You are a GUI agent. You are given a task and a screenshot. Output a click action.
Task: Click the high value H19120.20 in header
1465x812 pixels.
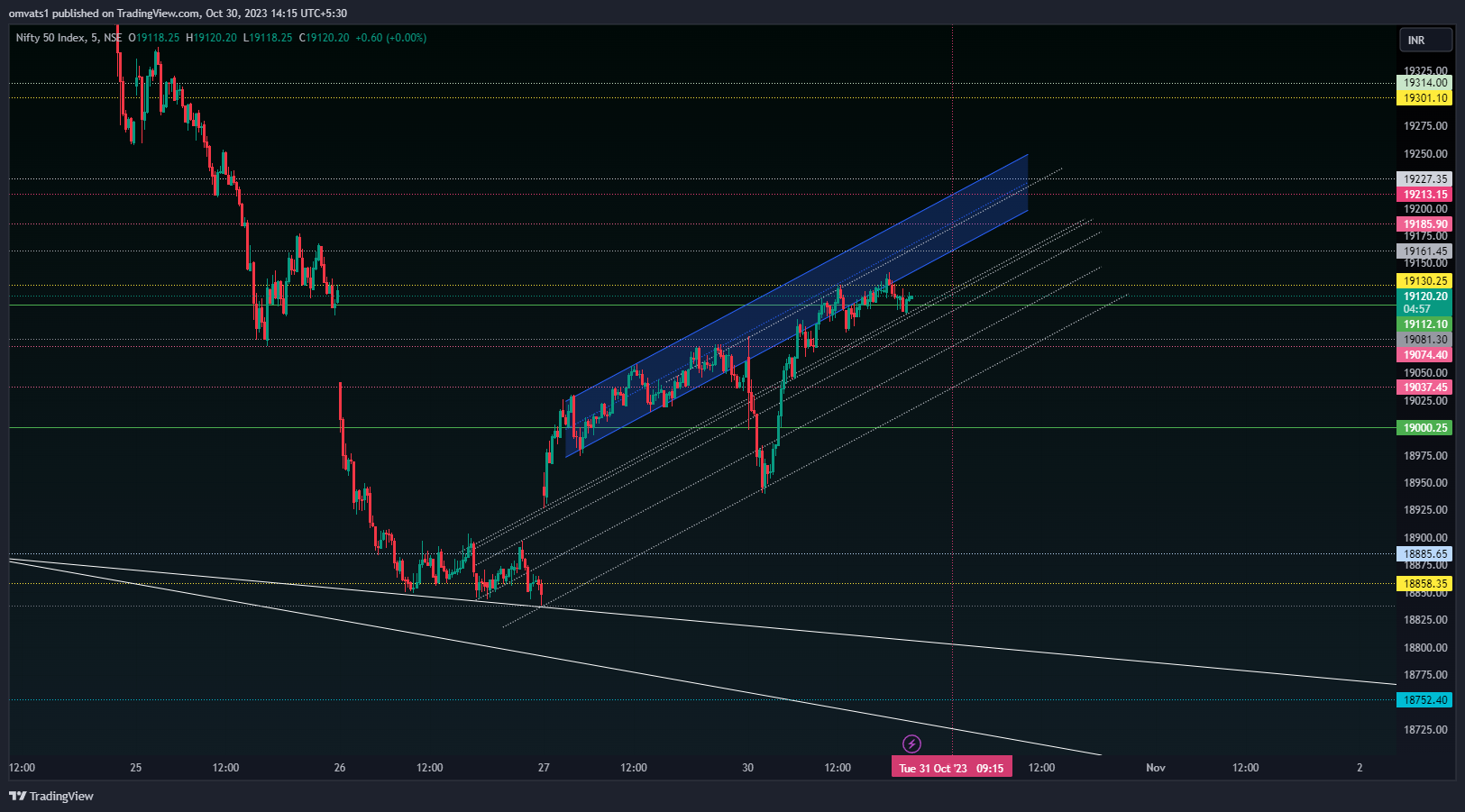coord(211,38)
